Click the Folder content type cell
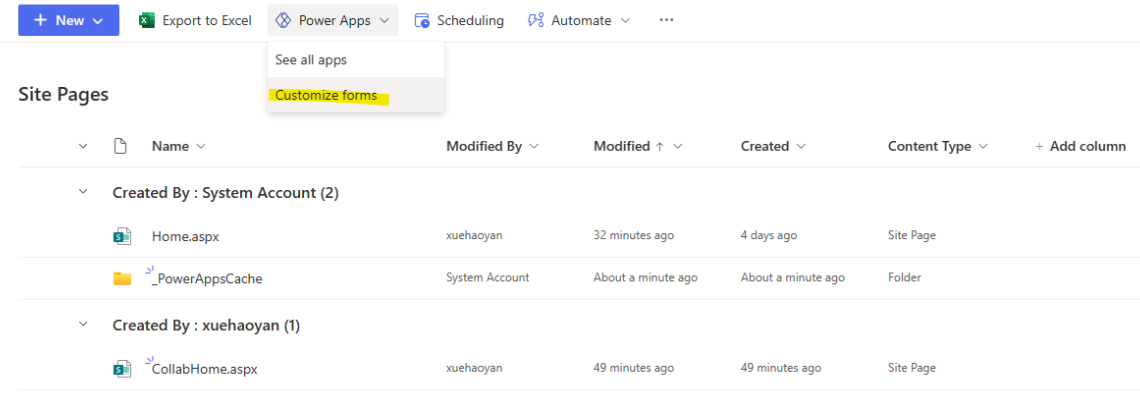 (904, 278)
